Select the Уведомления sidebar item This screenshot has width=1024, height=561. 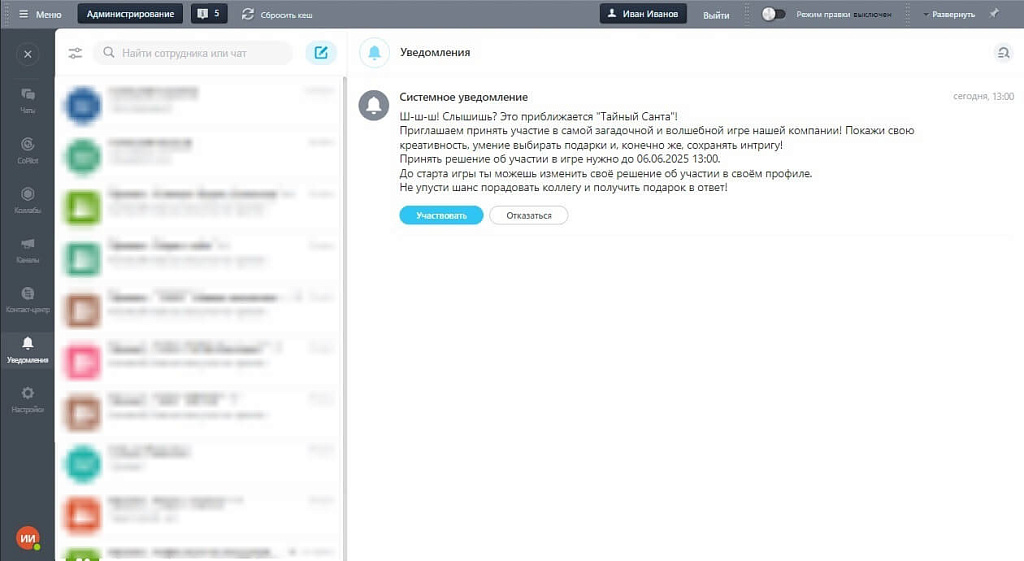tap(27, 349)
